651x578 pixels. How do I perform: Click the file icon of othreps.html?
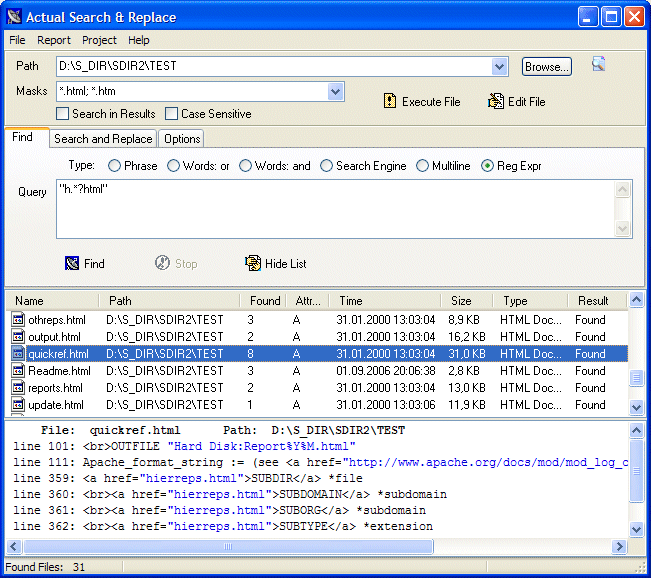click(x=18, y=319)
